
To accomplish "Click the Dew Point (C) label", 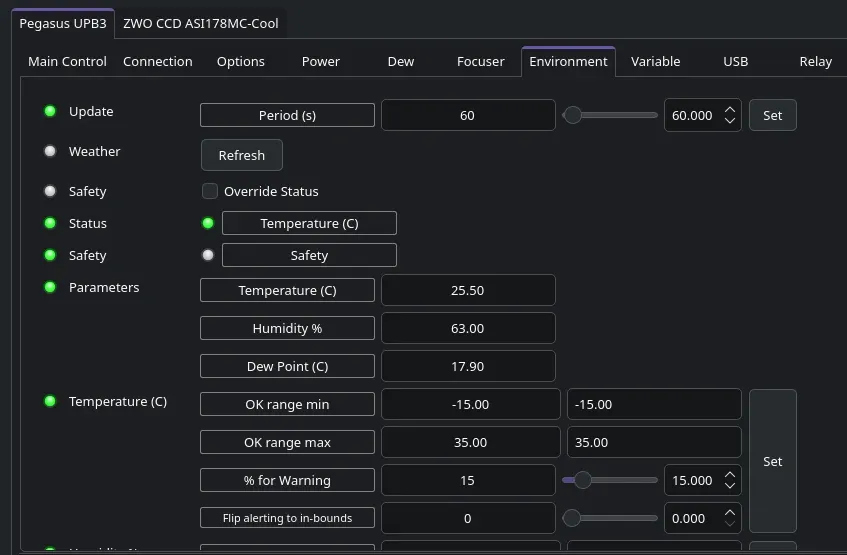I will tap(287, 366).
